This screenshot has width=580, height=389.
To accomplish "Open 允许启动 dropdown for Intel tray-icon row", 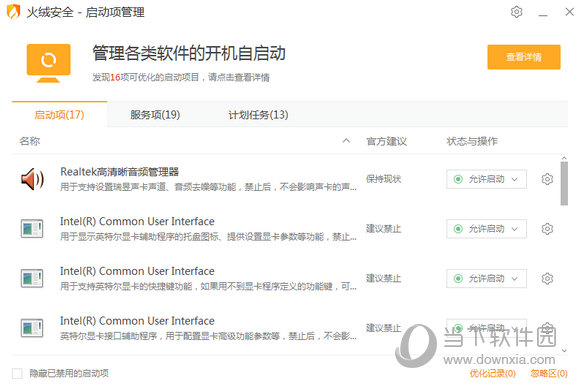I will 486,229.
